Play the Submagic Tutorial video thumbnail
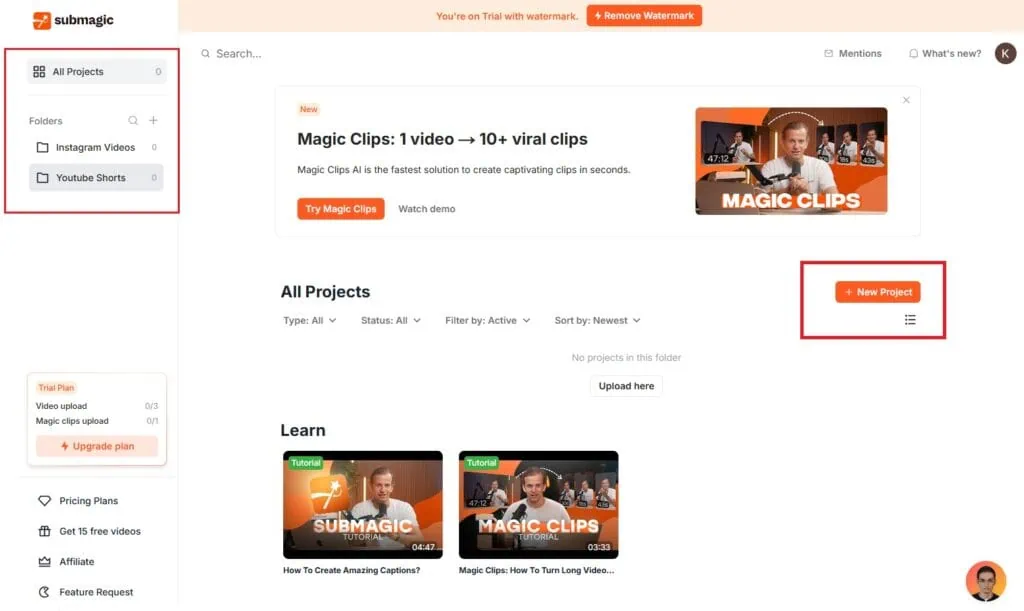 click(x=362, y=505)
